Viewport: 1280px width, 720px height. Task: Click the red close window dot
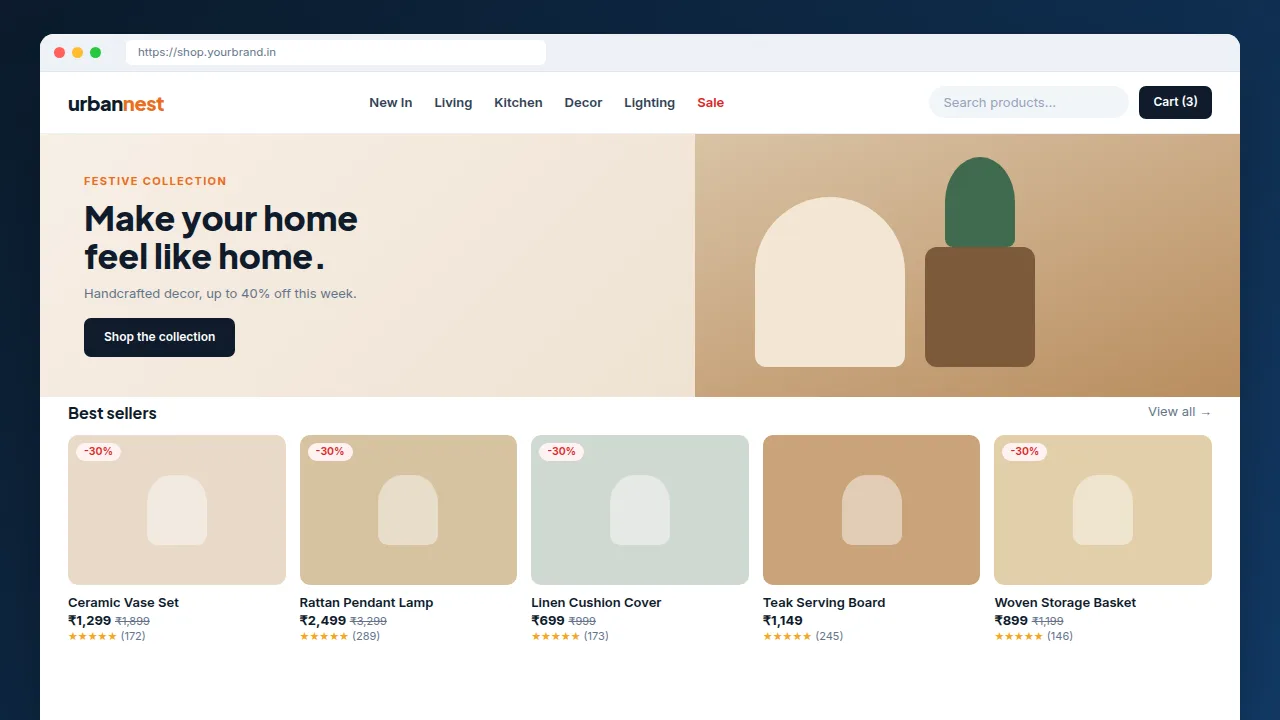(x=59, y=52)
